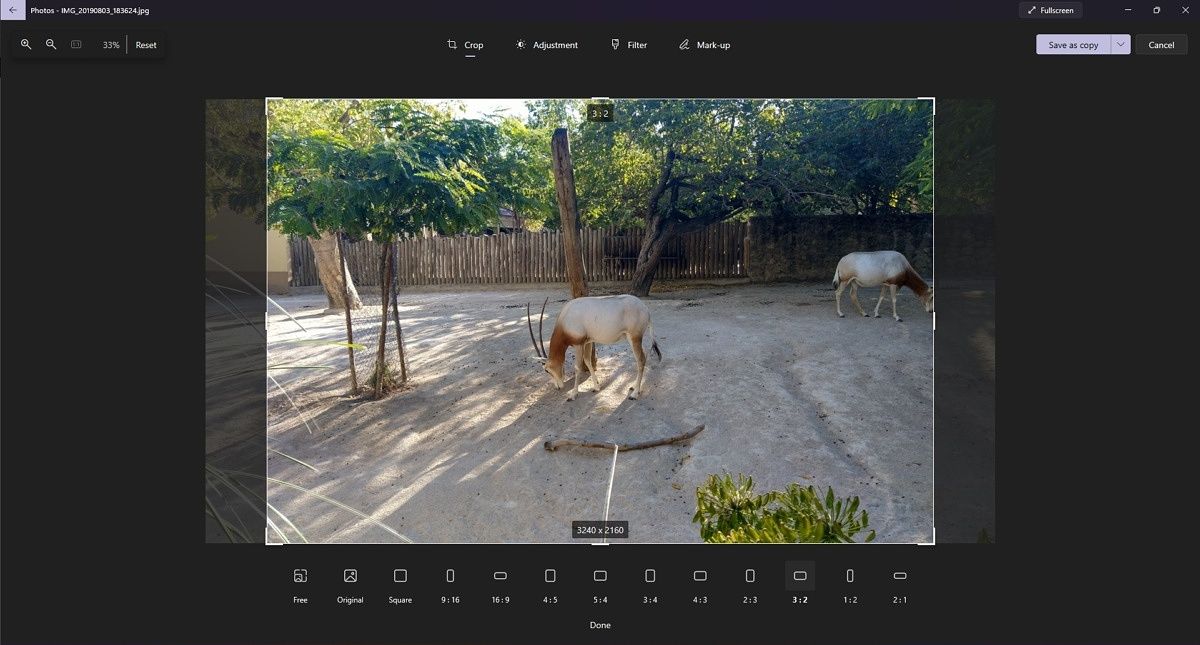Switch to the Filter tab

(x=629, y=44)
